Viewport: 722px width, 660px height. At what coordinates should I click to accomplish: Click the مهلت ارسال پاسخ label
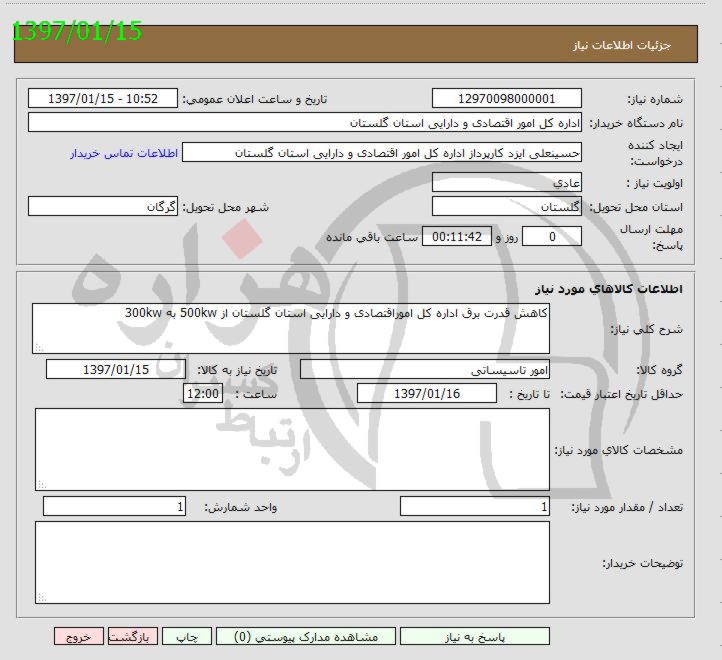point(652,237)
